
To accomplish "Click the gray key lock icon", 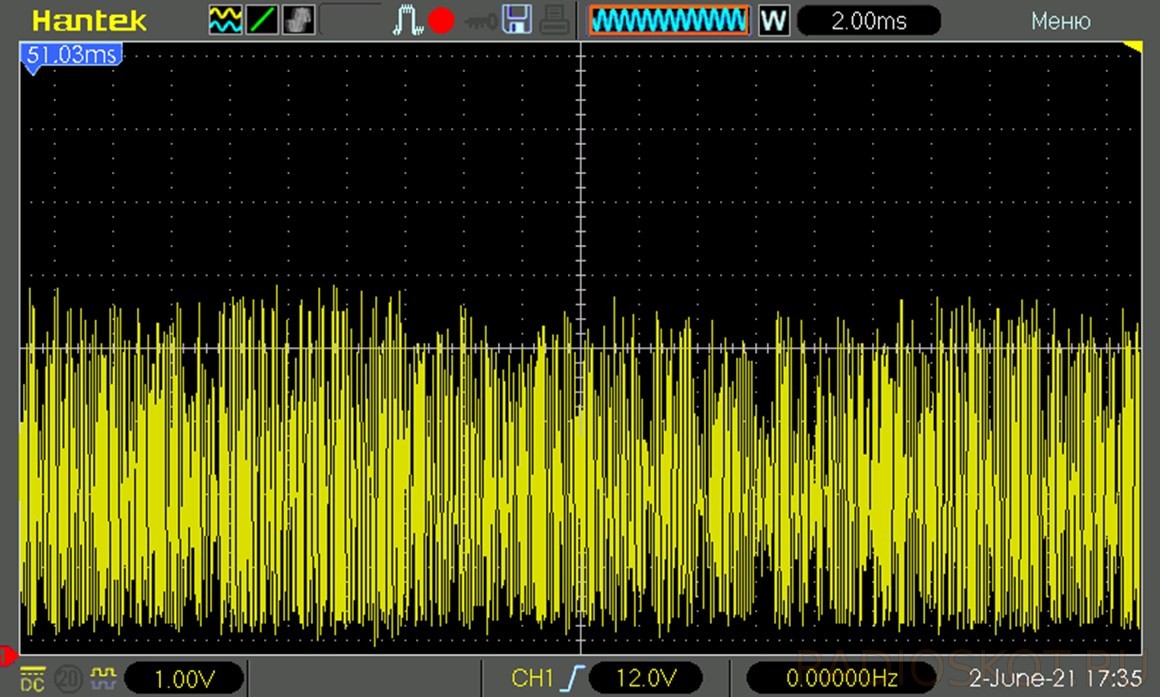I will click(x=477, y=20).
